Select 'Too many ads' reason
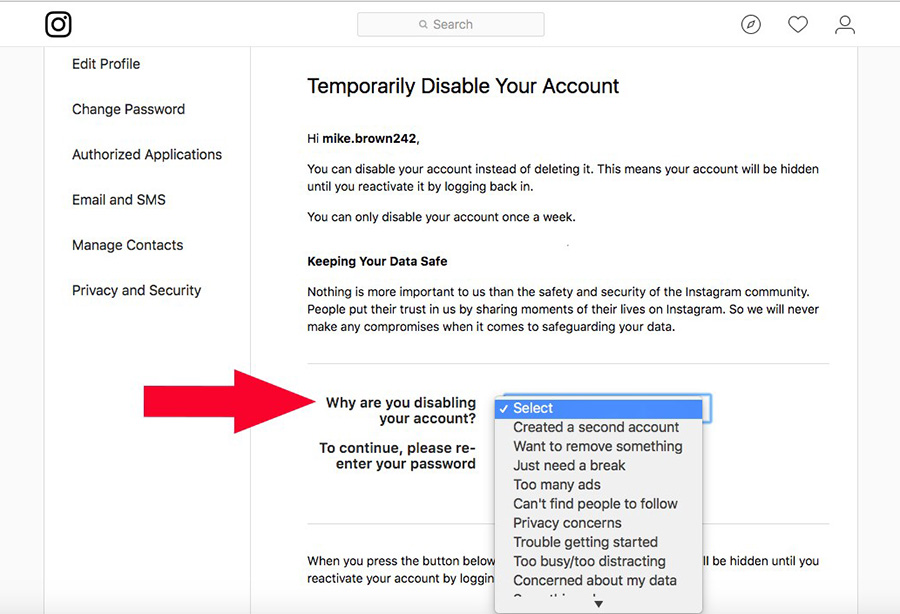The height and width of the screenshot is (614, 900). coord(557,484)
